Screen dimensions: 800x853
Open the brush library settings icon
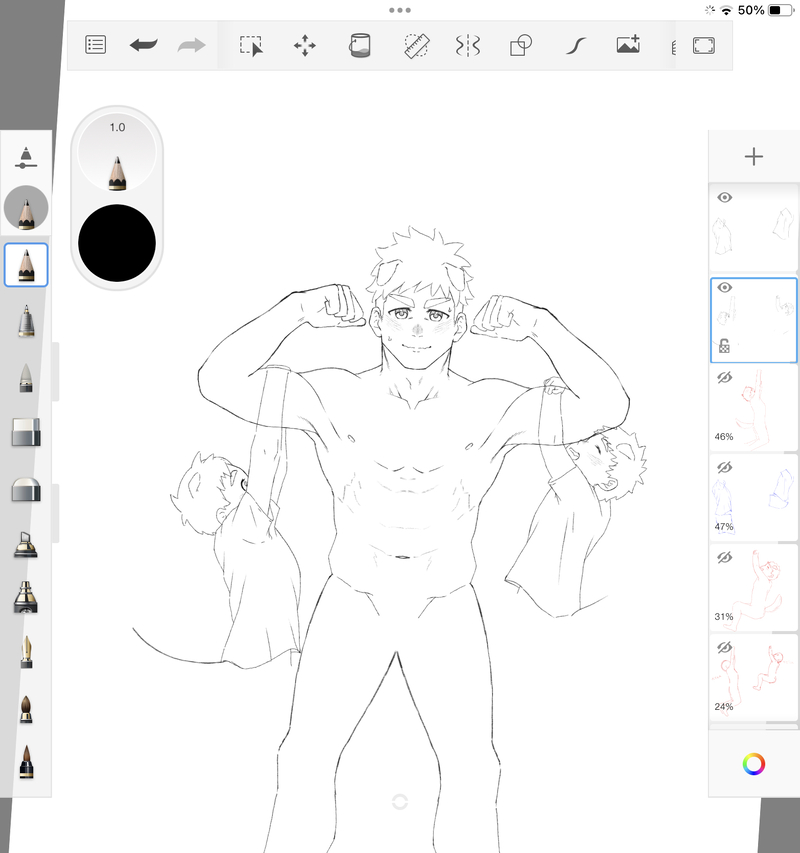tap(26, 158)
